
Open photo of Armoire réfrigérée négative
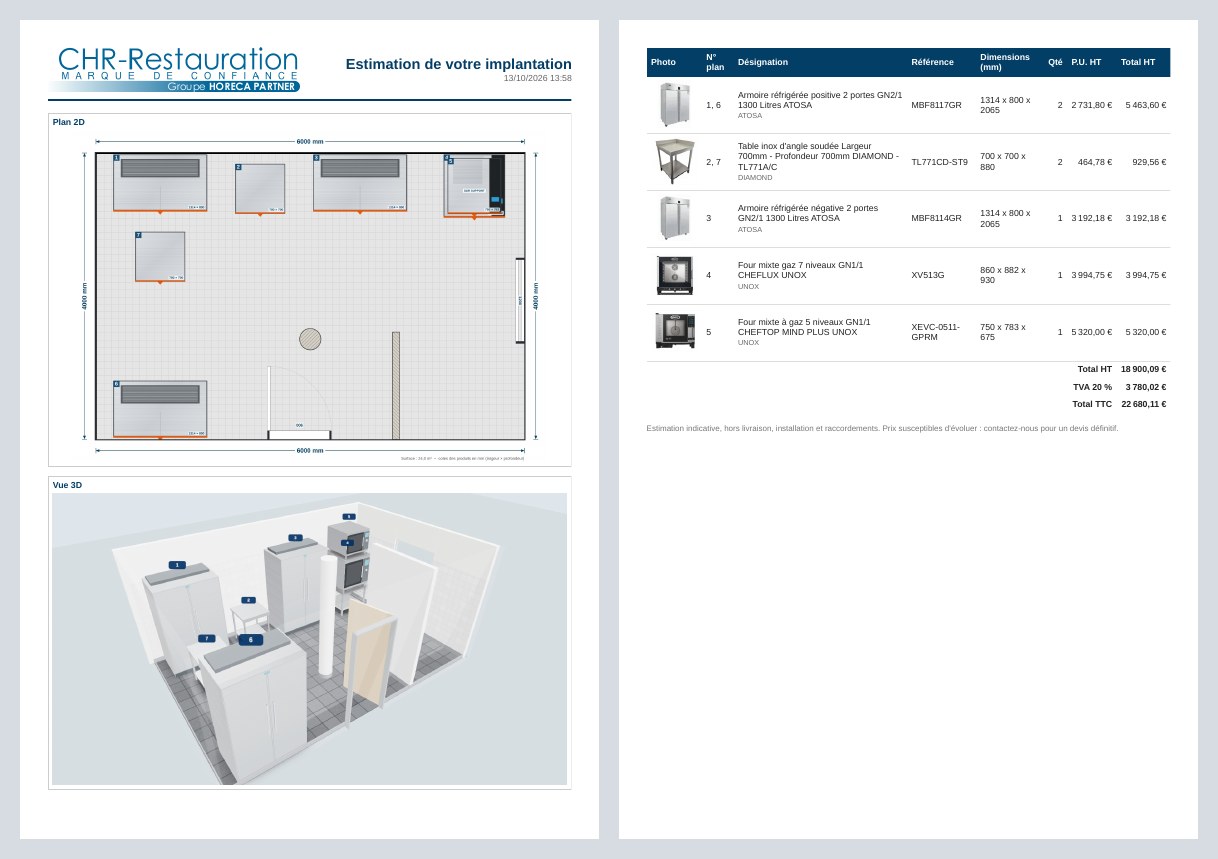[675, 218]
